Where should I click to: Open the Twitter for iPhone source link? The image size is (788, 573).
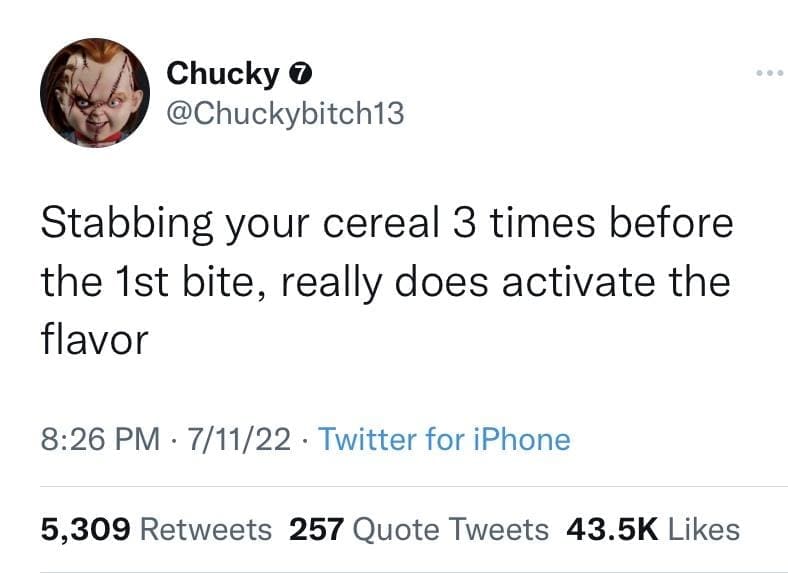[x=443, y=439]
